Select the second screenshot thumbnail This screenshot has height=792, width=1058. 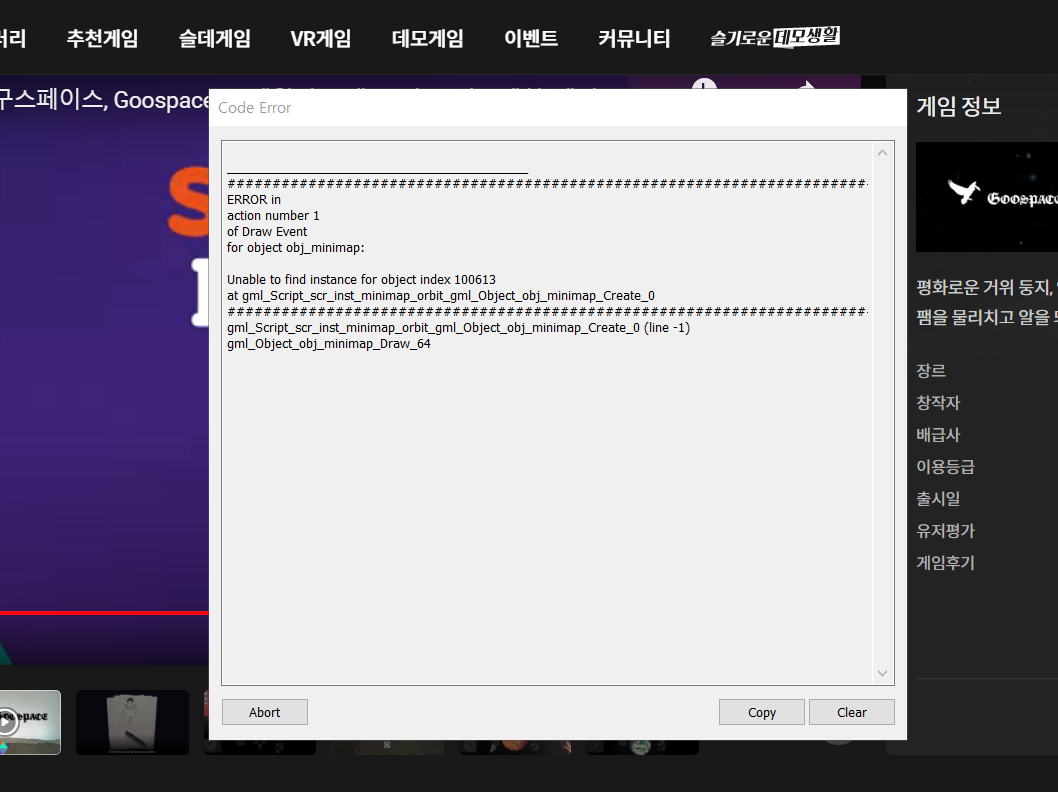click(132, 722)
